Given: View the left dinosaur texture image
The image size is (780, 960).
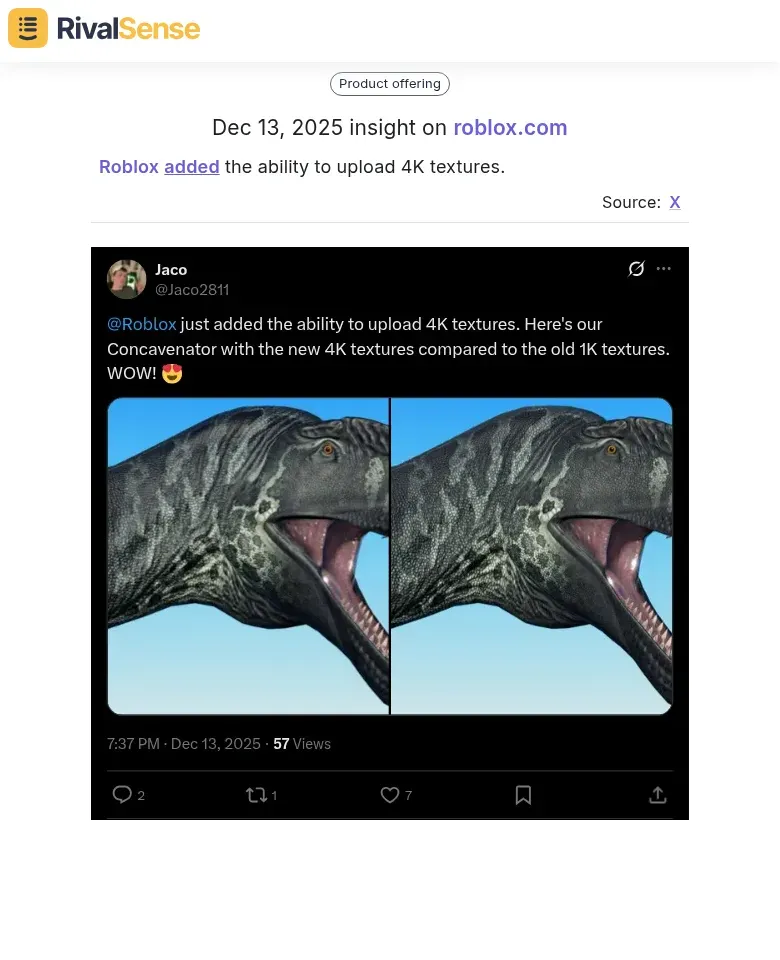Looking at the screenshot, I should pos(248,556).
